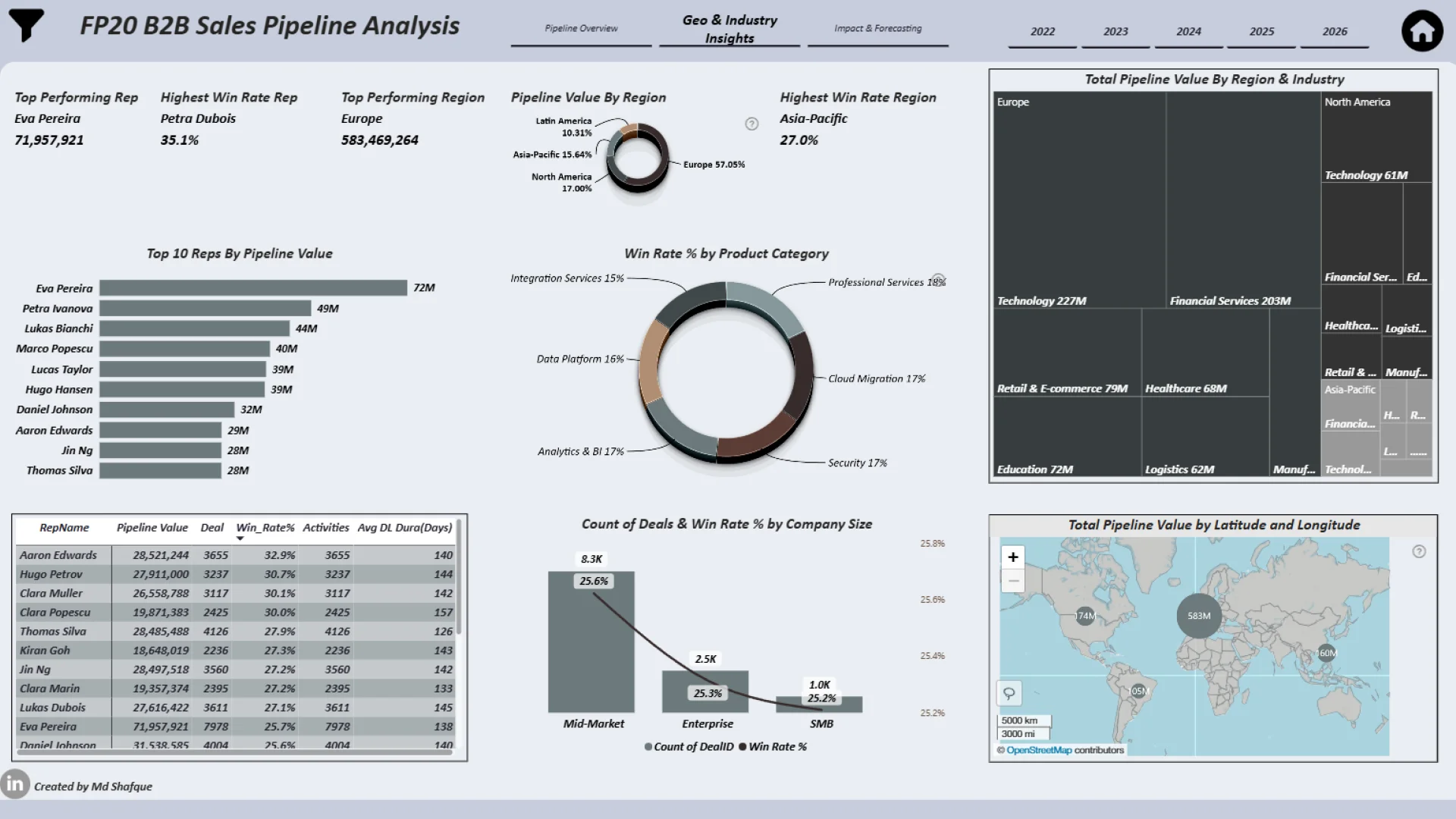Sort table by Pipeline Value header
This screenshot has width=1456, height=819.
(x=152, y=528)
